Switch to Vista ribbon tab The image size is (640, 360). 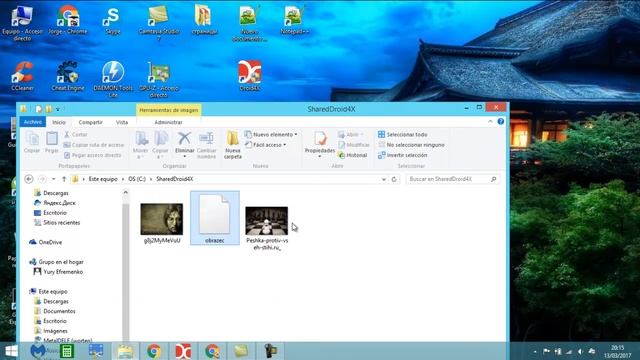pyautogui.click(x=122, y=122)
